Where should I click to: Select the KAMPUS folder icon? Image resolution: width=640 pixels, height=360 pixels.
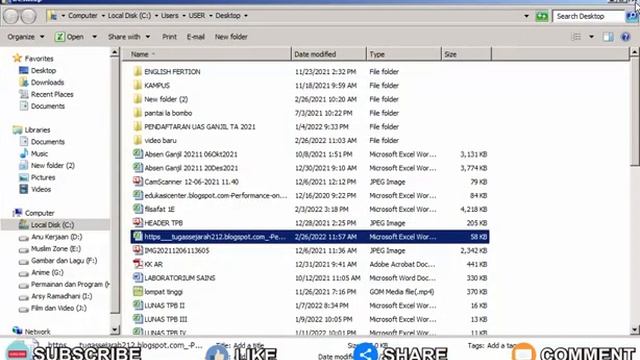[x=138, y=85]
